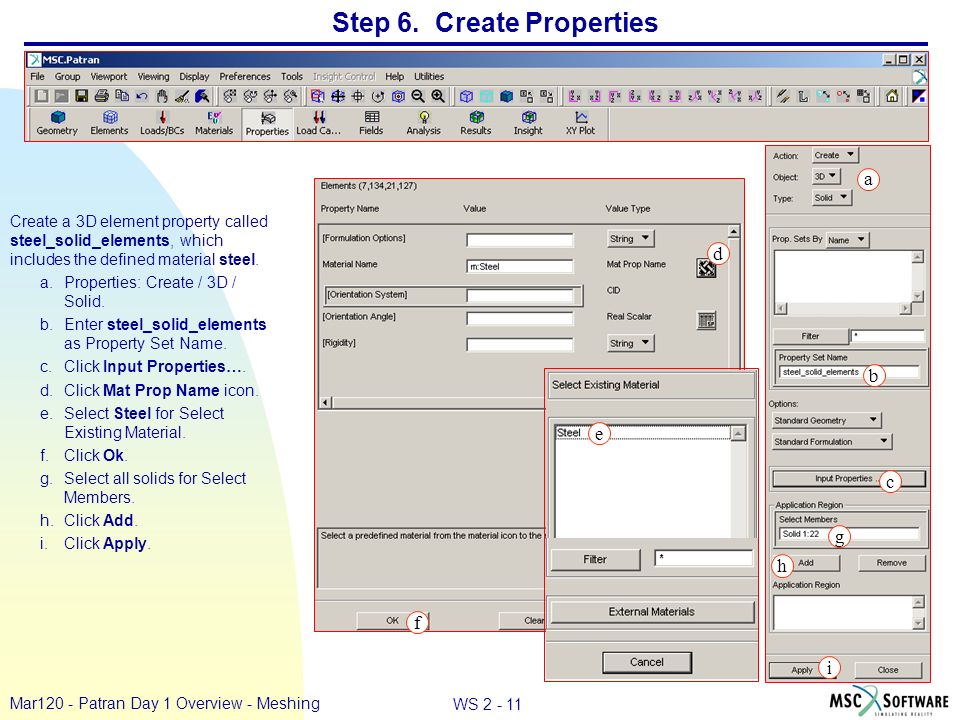Image resolution: width=960 pixels, height=720 pixels.
Task: Click the Home toolbar icon
Action: click(892, 96)
